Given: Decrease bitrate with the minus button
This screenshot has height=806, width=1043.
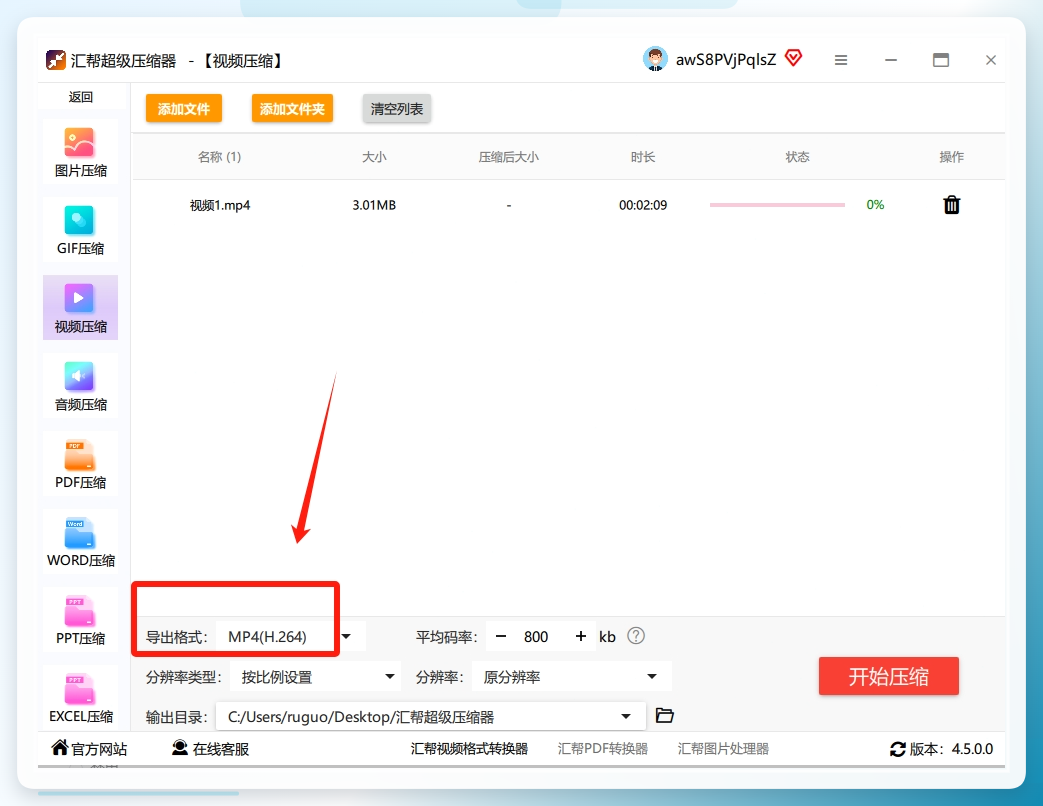Looking at the screenshot, I should 501,636.
